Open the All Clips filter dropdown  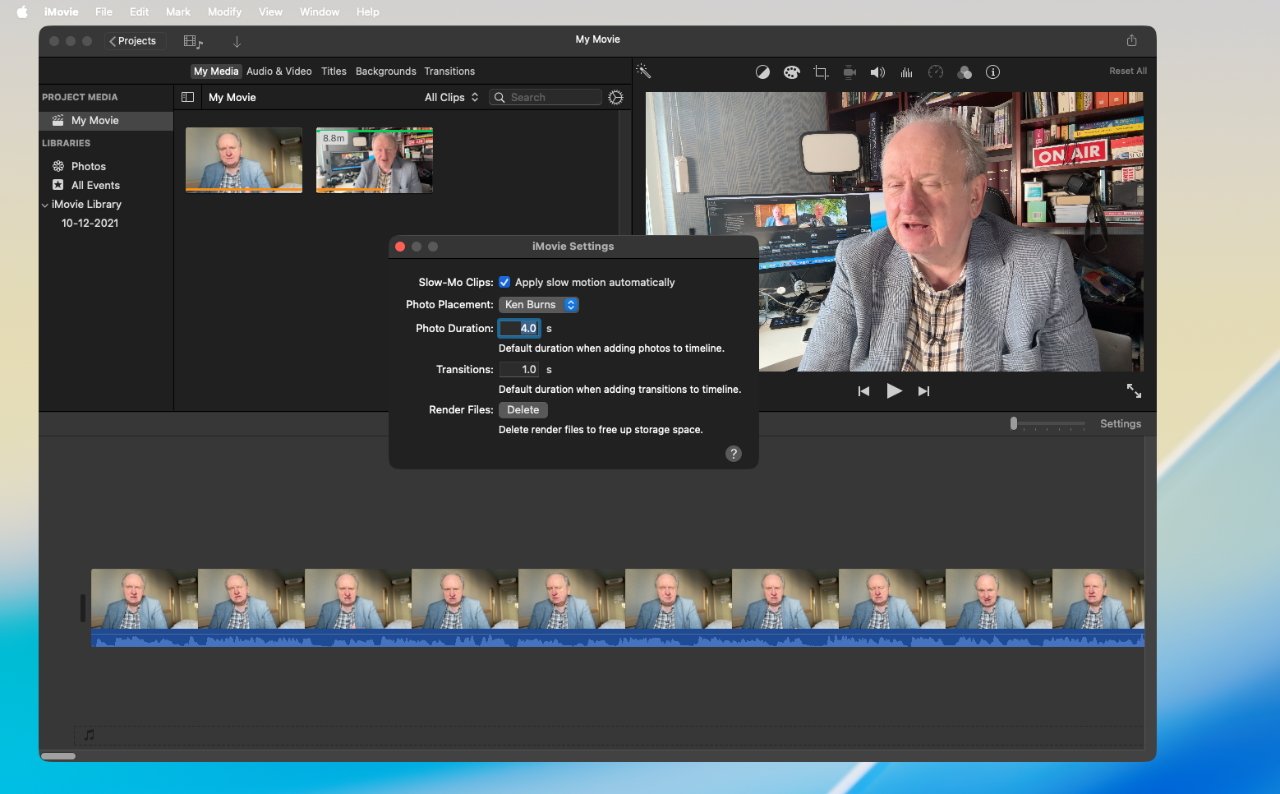(x=450, y=96)
